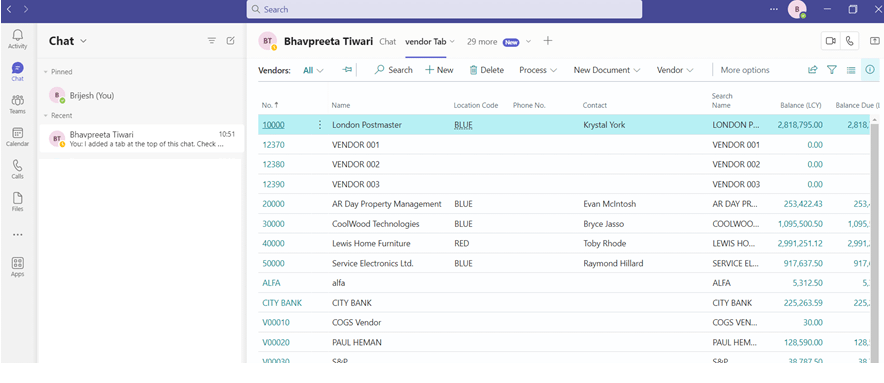Click More options in toolbar
884x383 pixels.
(745, 70)
